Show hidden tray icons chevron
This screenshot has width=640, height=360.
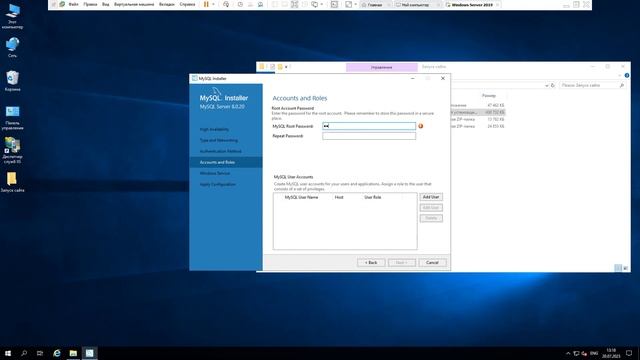568,353
